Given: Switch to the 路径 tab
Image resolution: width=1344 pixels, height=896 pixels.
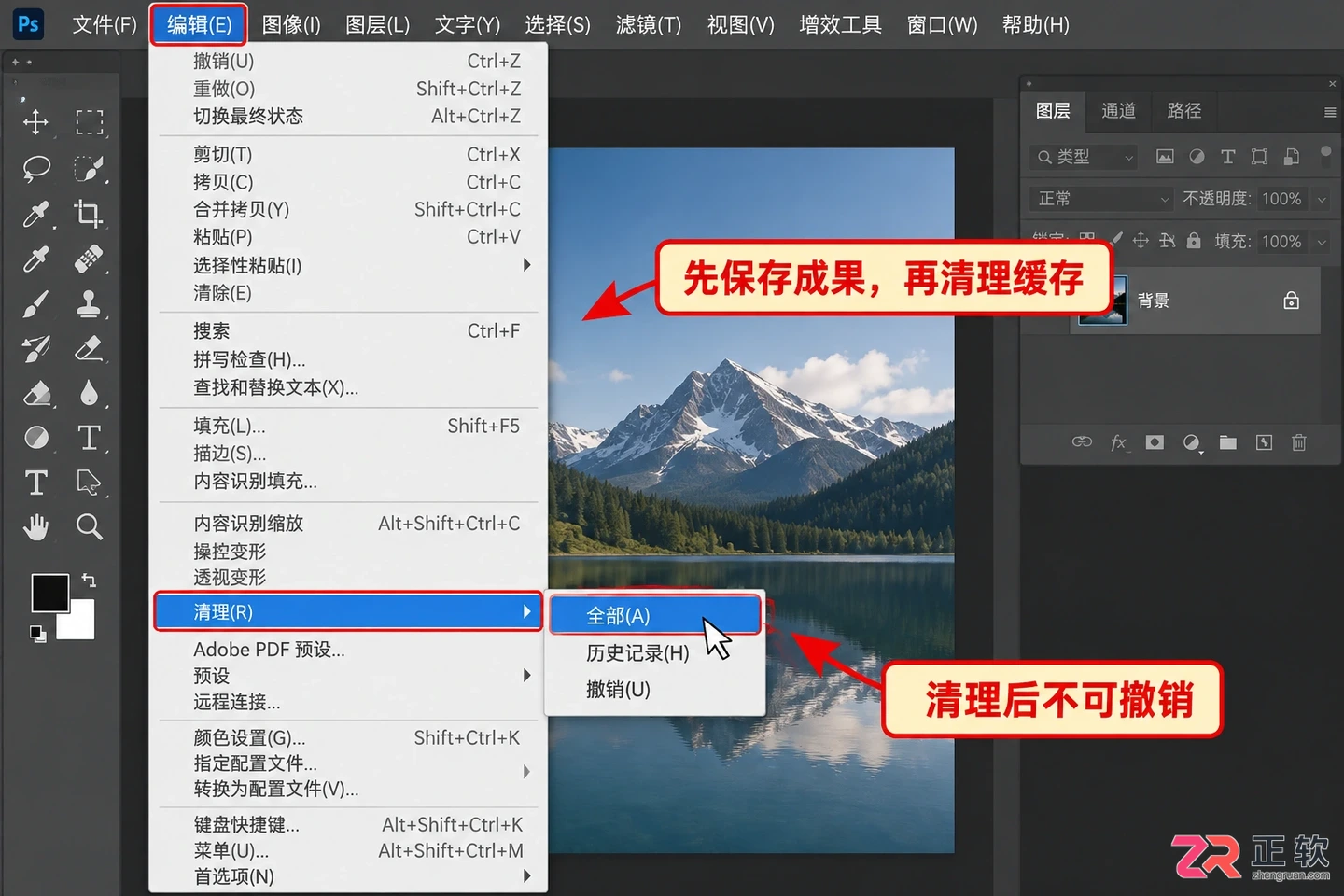Looking at the screenshot, I should pyautogui.click(x=1184, y=111).
